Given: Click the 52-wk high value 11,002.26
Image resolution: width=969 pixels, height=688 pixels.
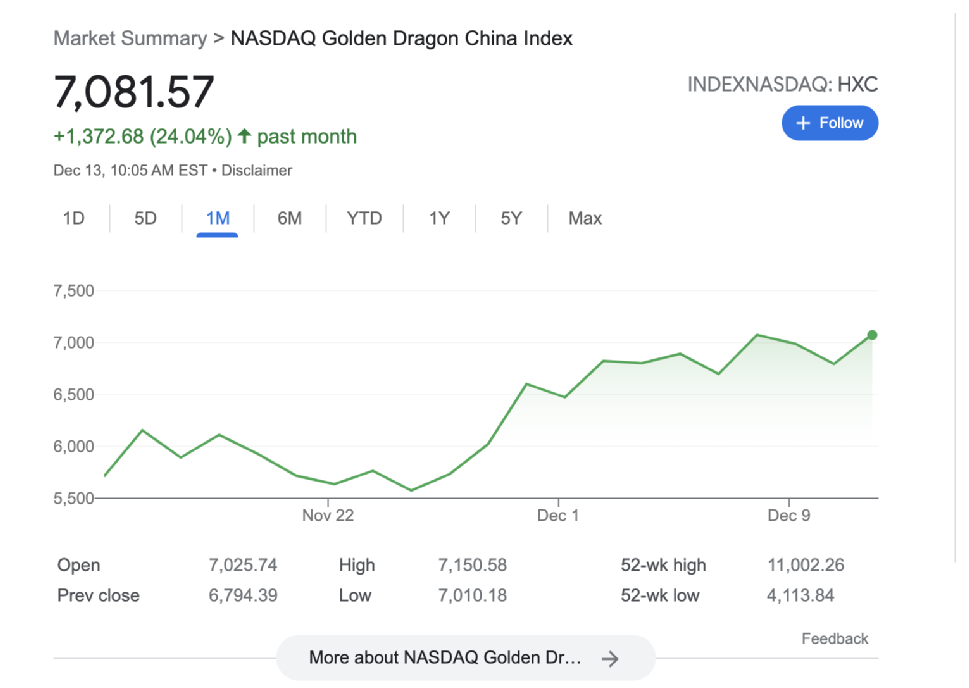Looking at the screenshot, I should point(806,565).
